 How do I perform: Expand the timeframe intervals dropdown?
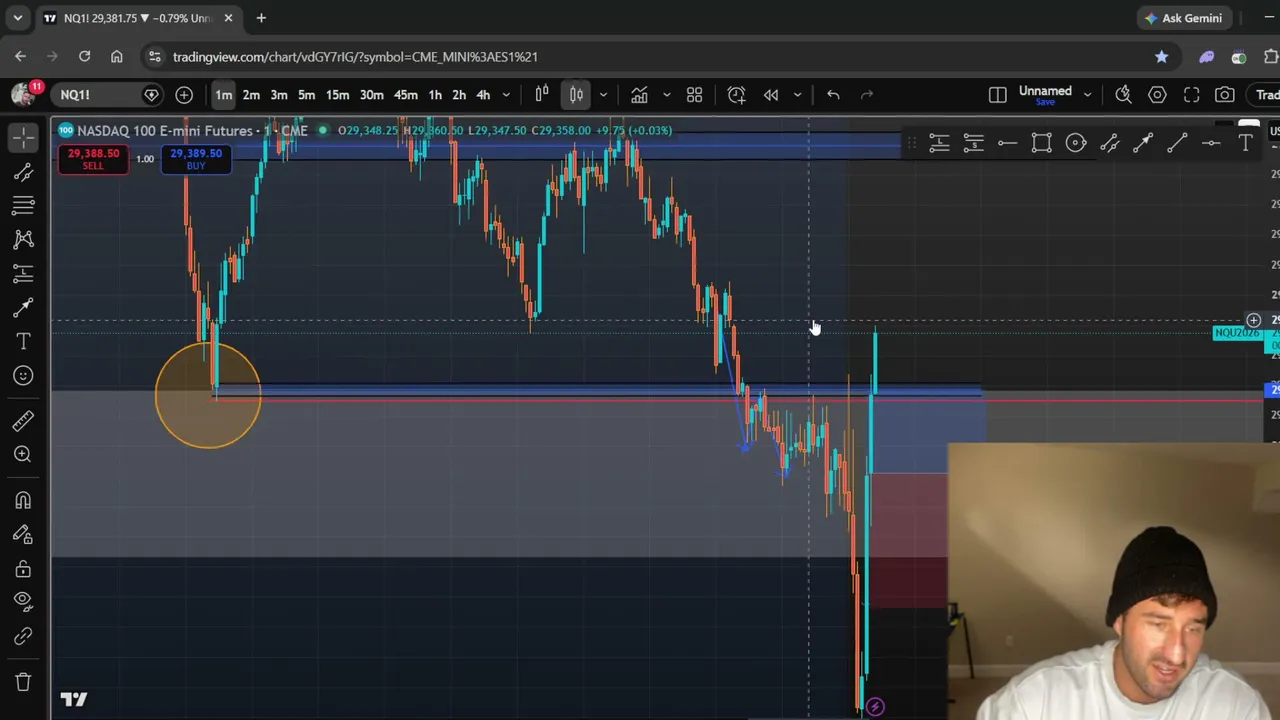[x=506, y=95]
